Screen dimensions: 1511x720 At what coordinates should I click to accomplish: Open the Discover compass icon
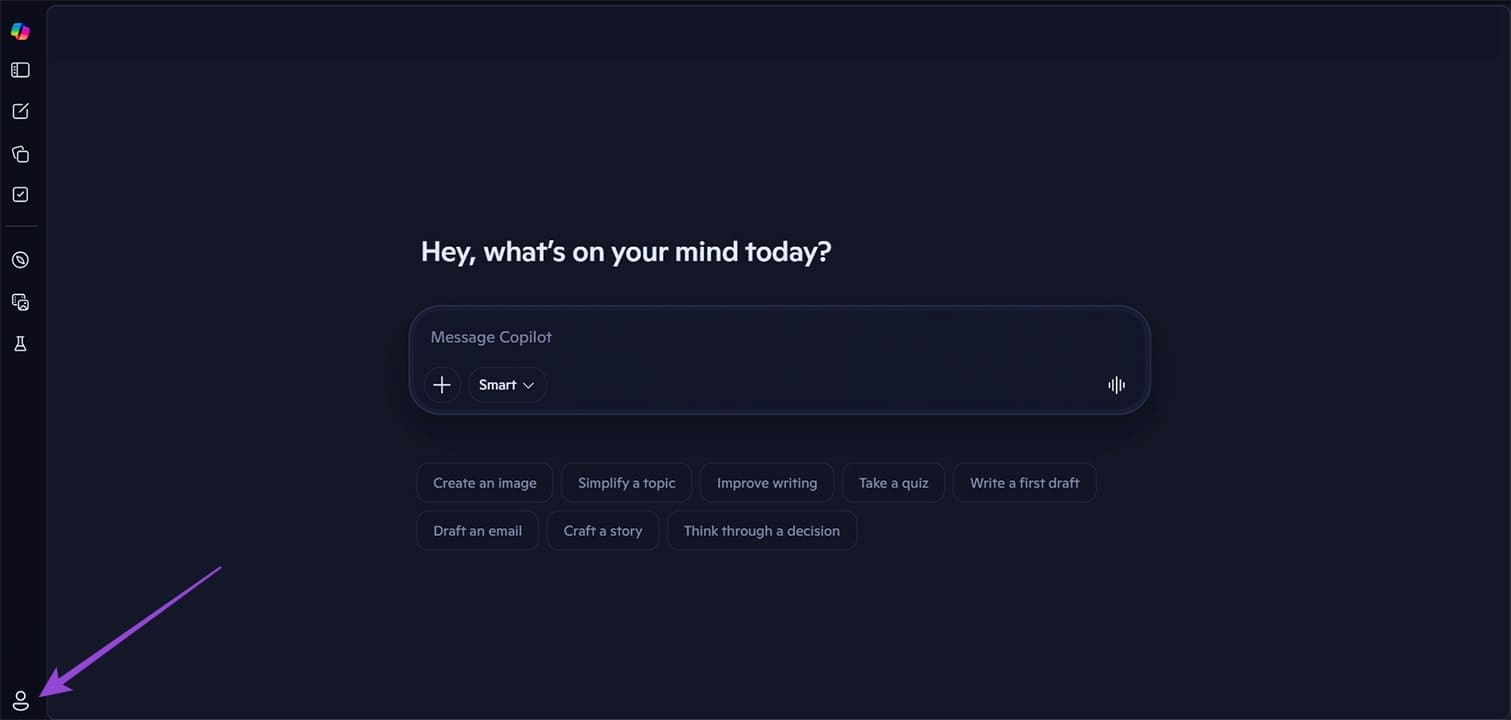[x=20, y=260]
